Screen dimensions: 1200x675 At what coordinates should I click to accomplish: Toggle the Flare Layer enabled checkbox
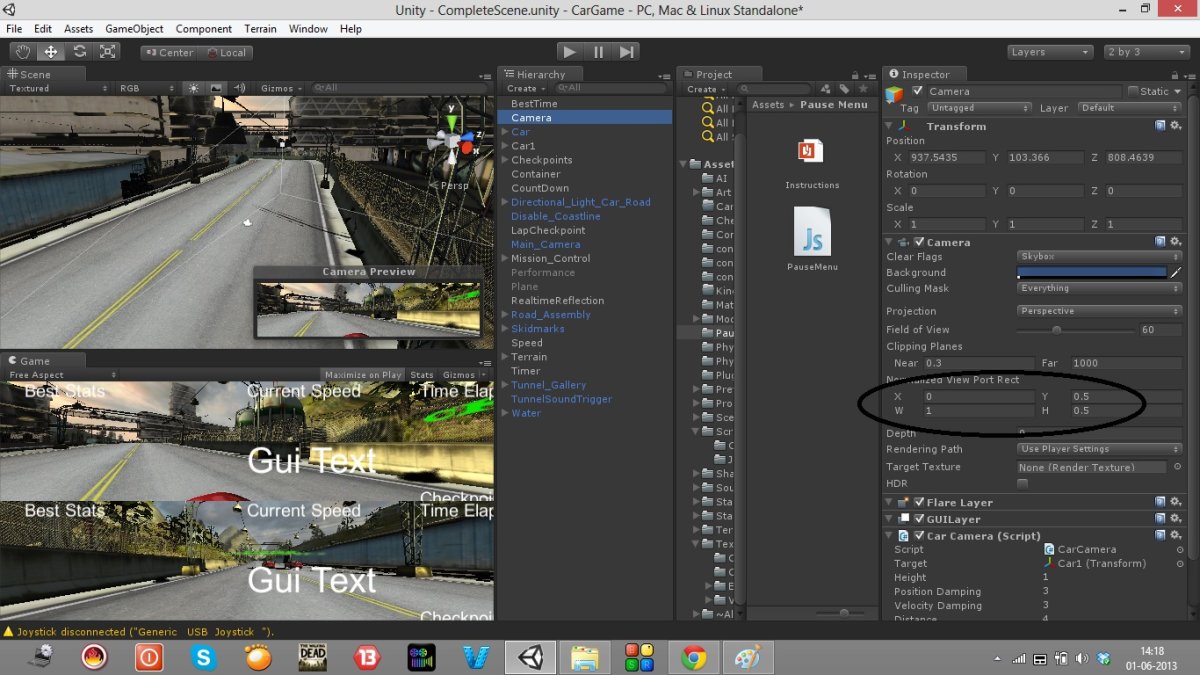point(919,502)
